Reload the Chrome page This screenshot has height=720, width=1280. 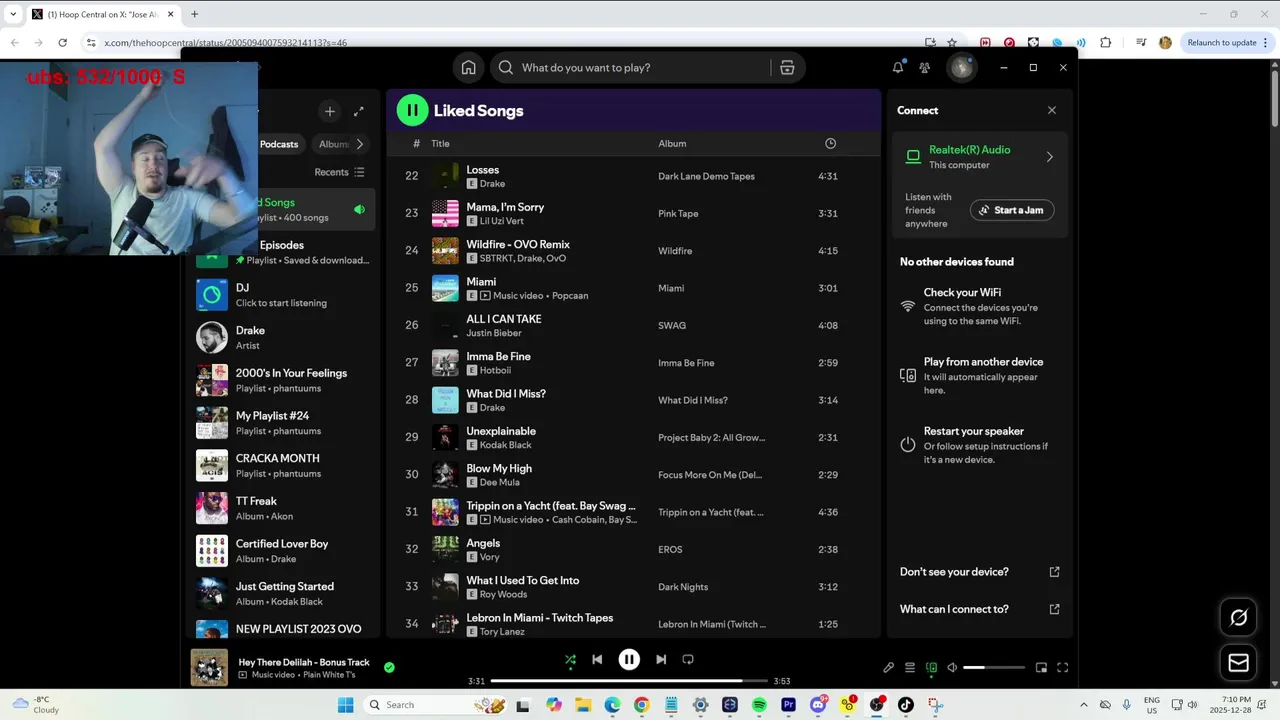click(x=62, y=42)
